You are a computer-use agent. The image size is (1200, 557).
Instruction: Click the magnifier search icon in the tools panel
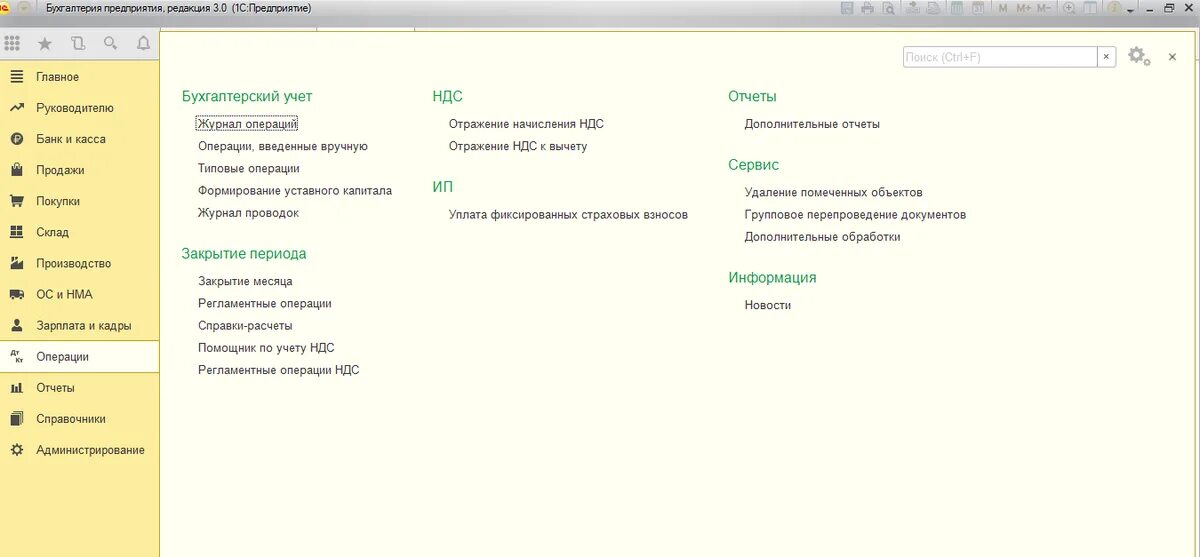(111, 43)
